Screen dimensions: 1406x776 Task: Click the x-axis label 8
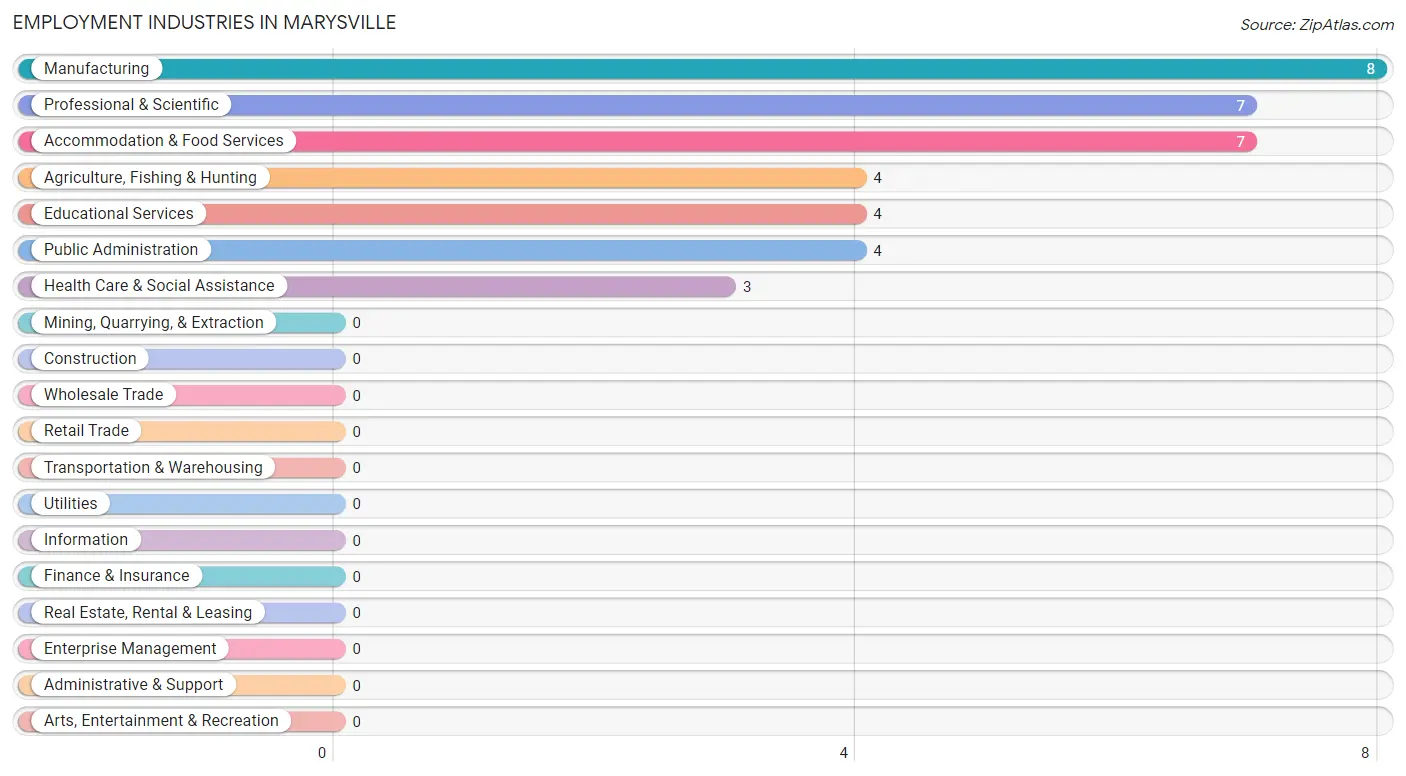click(1366, 753)
